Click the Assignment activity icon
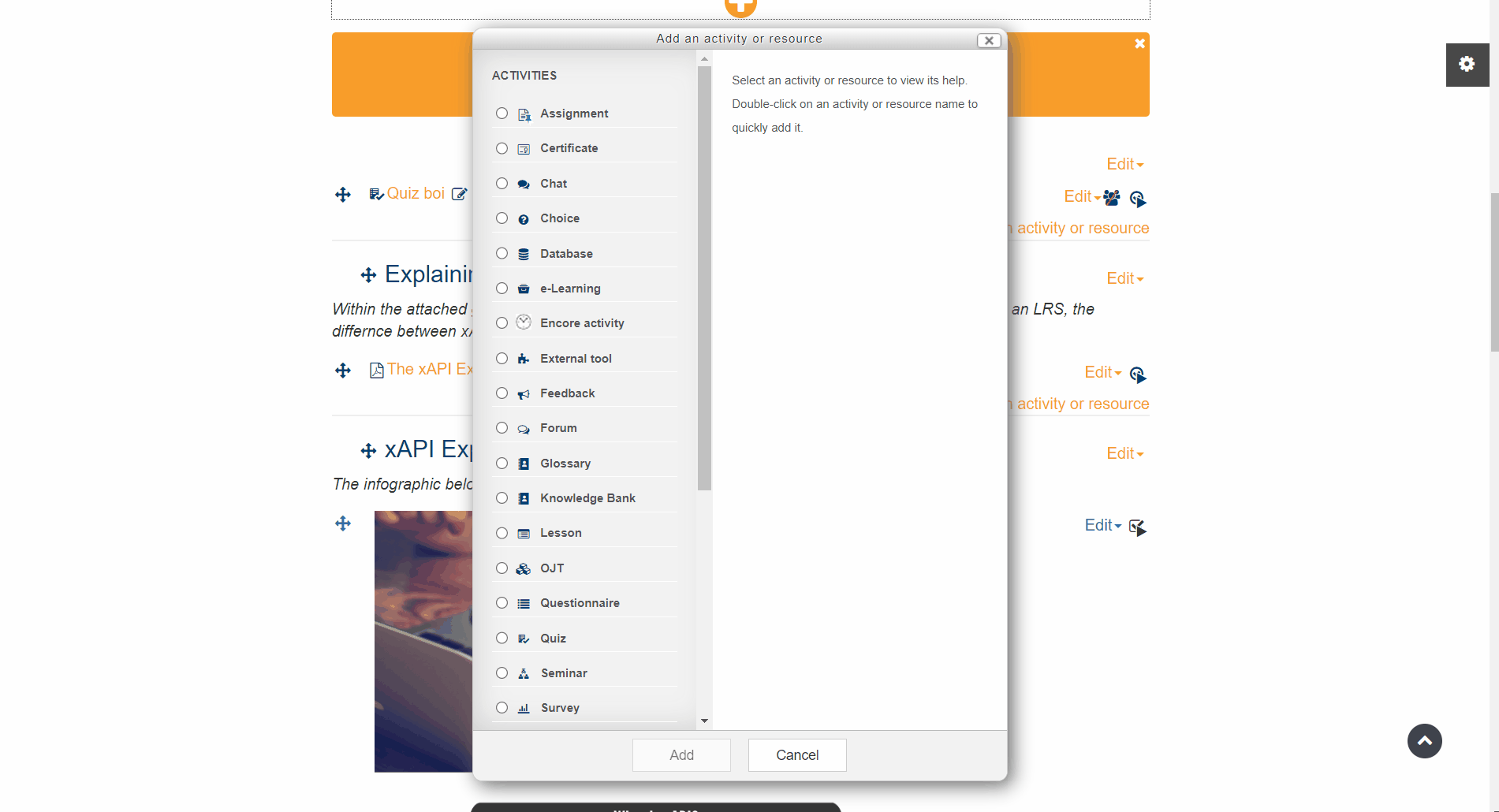 pos(523,114)
